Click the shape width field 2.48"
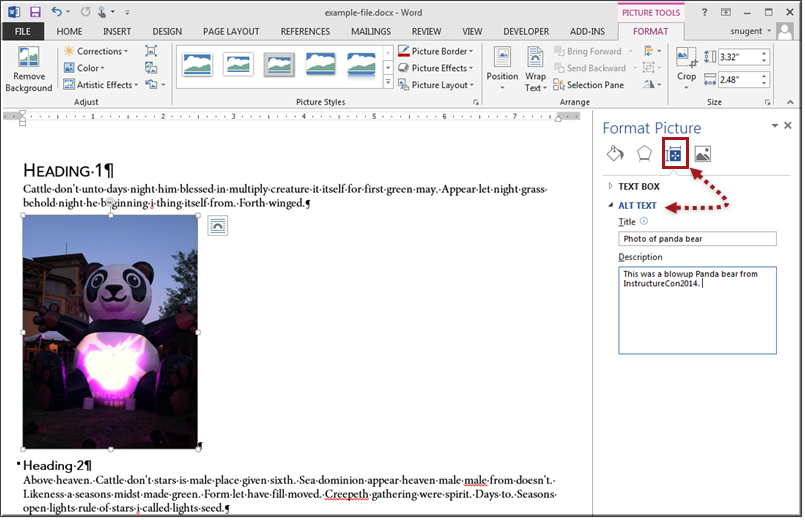The image size is (805, 520). tap(739, 79)
